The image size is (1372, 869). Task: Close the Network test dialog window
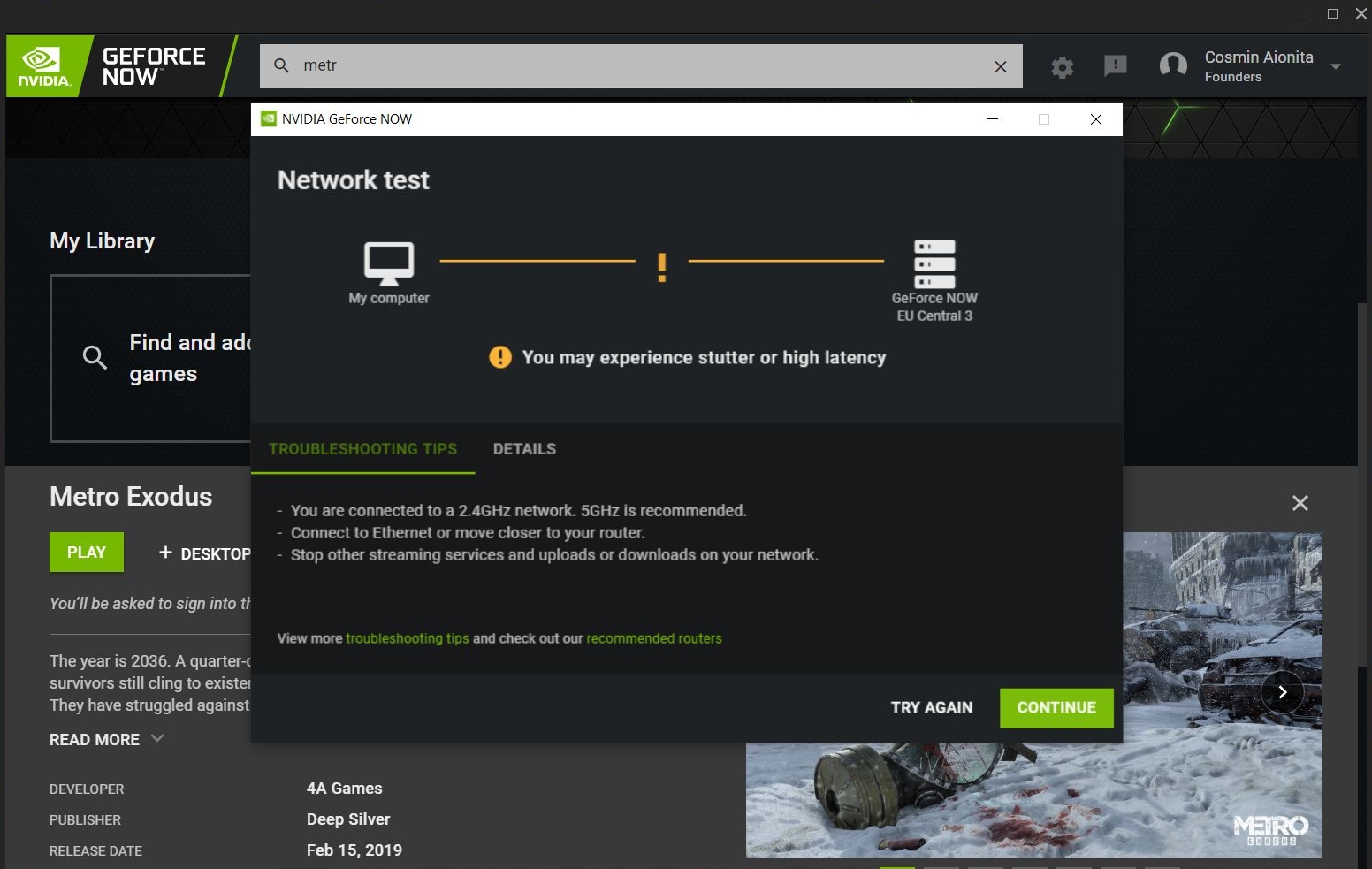(1096, 119)
